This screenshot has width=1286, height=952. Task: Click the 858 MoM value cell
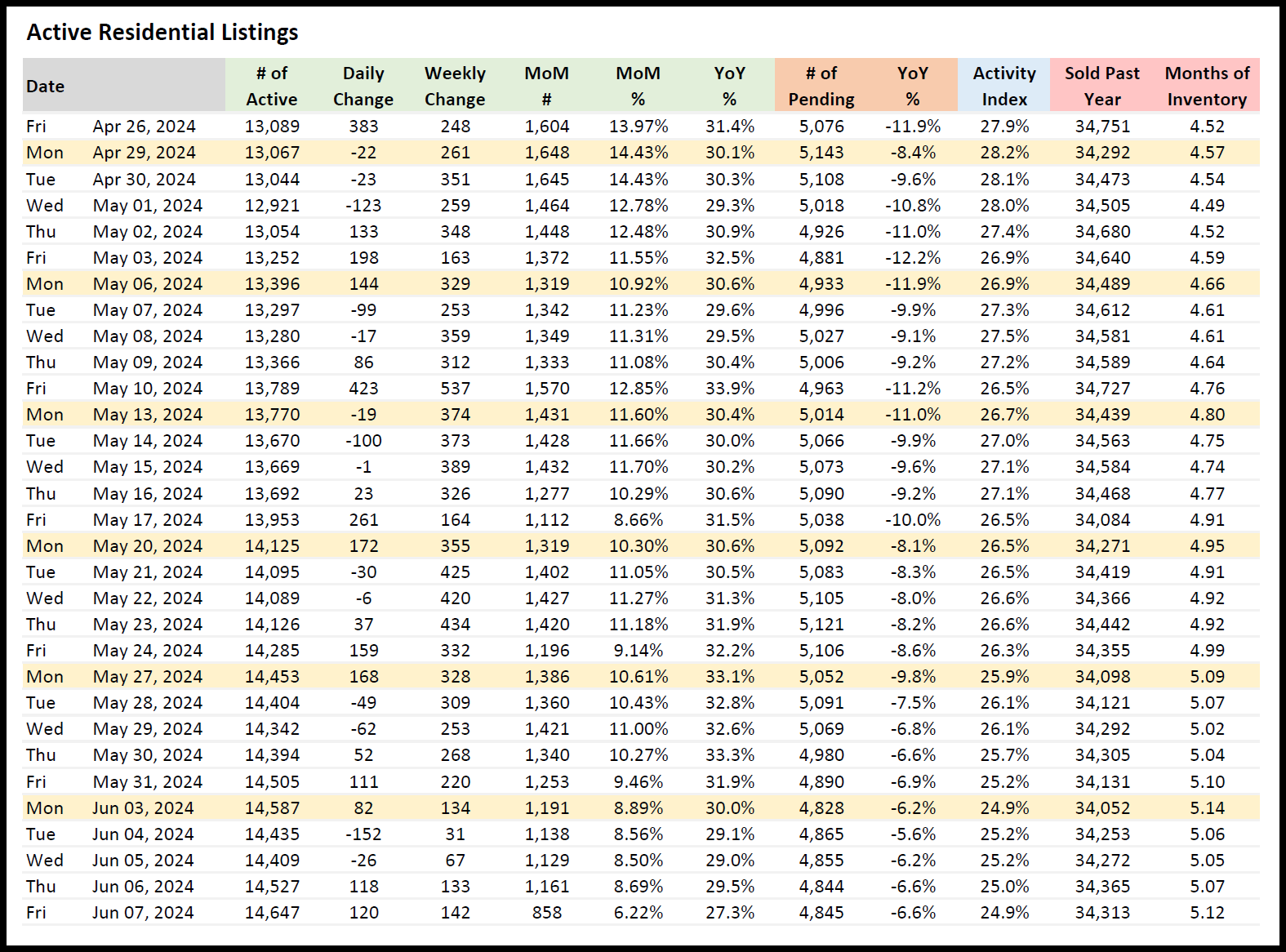(547, 913)
